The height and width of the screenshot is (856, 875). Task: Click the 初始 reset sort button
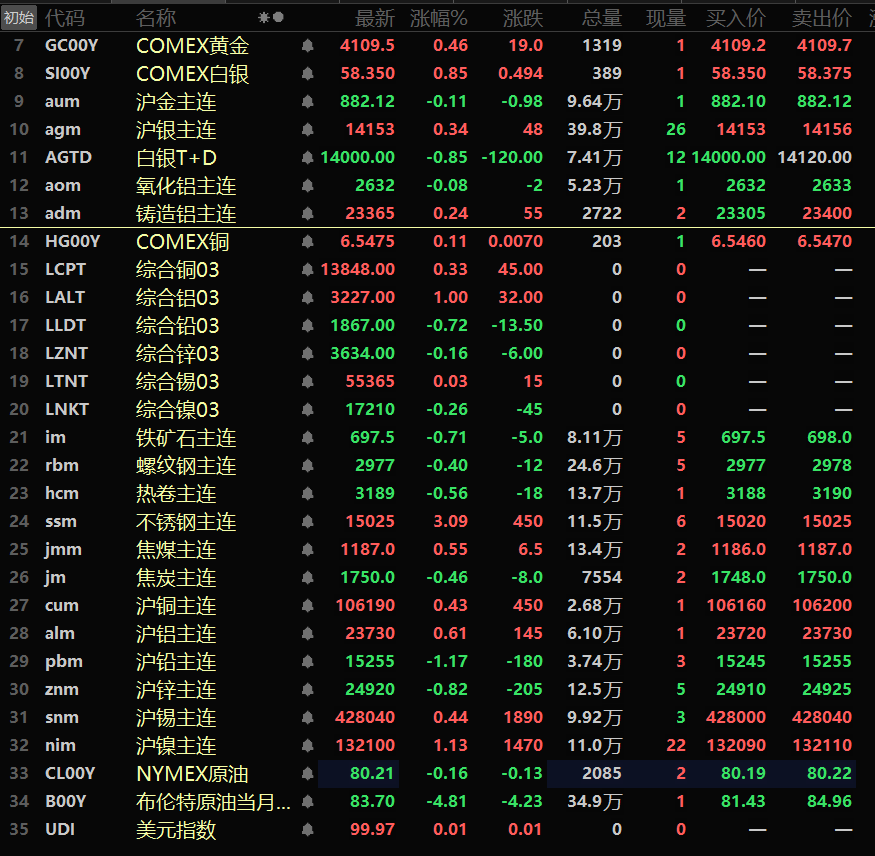[18, 18]
